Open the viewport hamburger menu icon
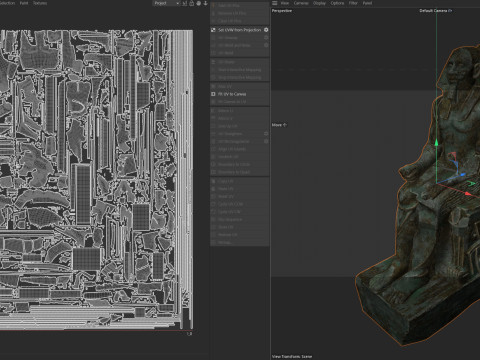 [x=274, y=3]
